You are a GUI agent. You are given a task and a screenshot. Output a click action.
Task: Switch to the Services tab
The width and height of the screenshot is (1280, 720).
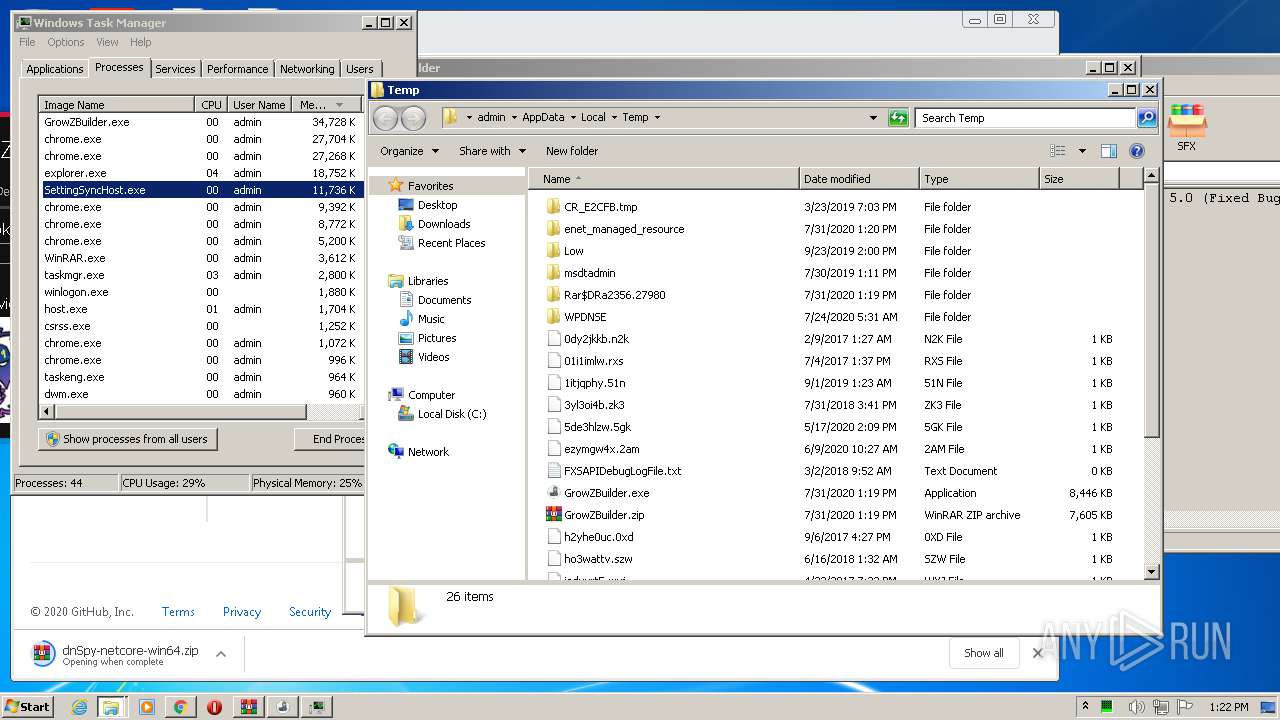point(175,69)
